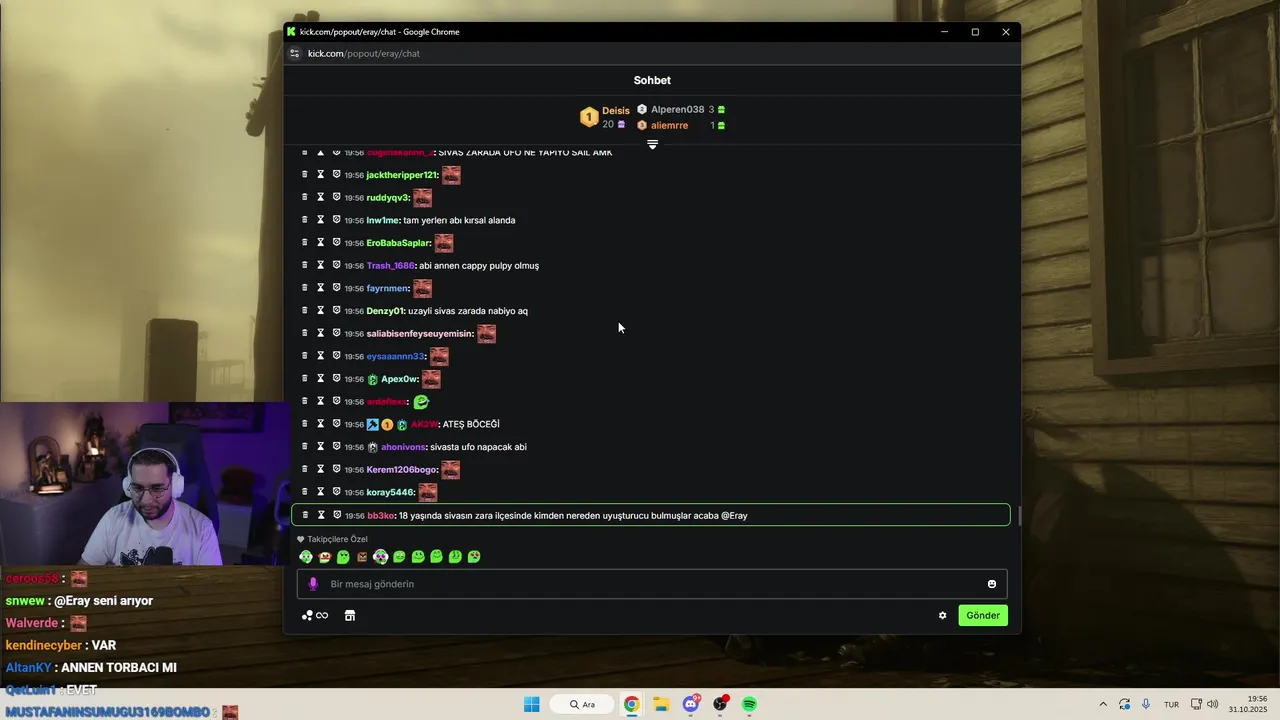Click the purple microphone icon in message box
Viewport: 1280px width, 720px height.
(x=313, y=584)
